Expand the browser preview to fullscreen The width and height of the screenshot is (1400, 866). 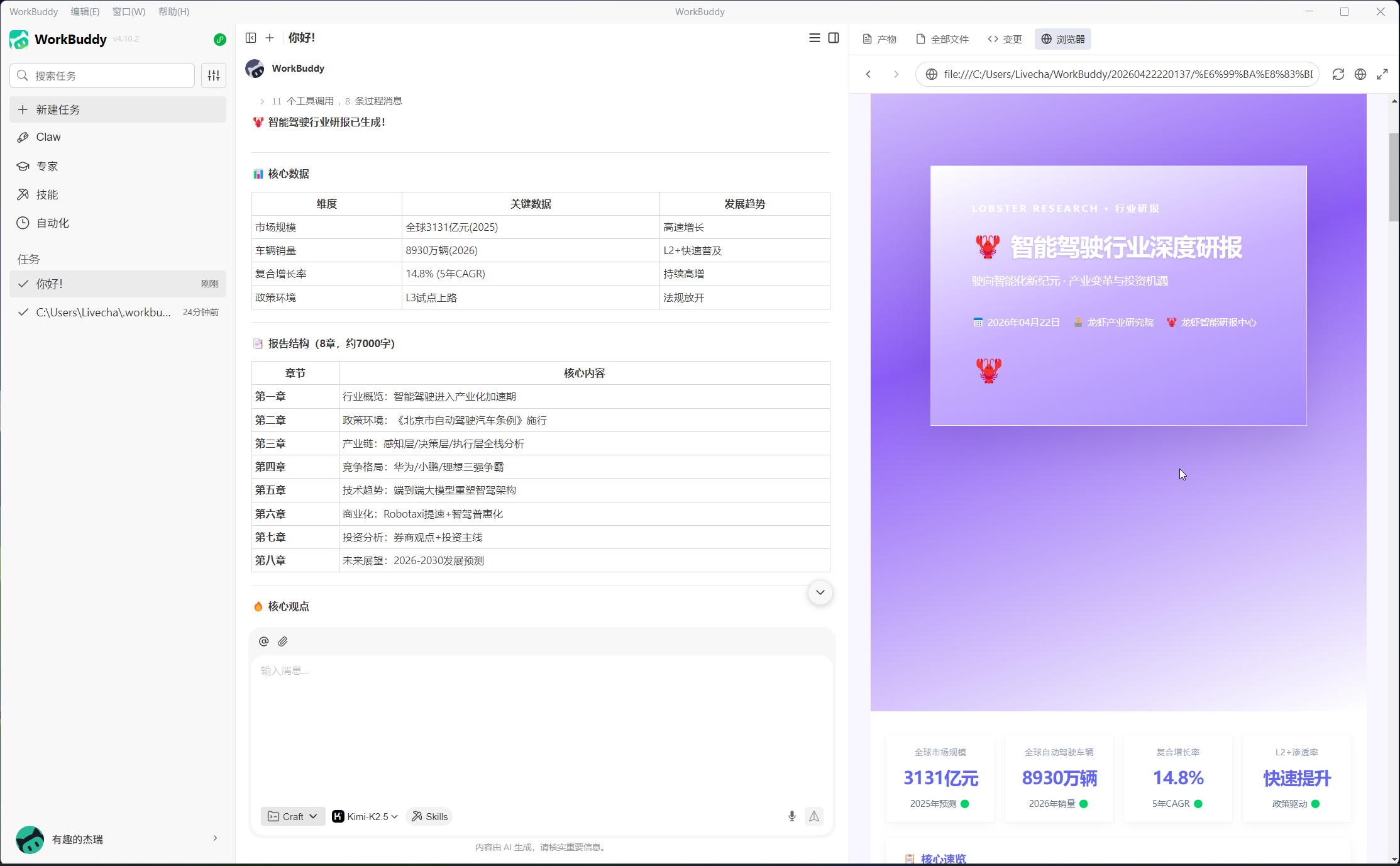[x=1382, y=74]
